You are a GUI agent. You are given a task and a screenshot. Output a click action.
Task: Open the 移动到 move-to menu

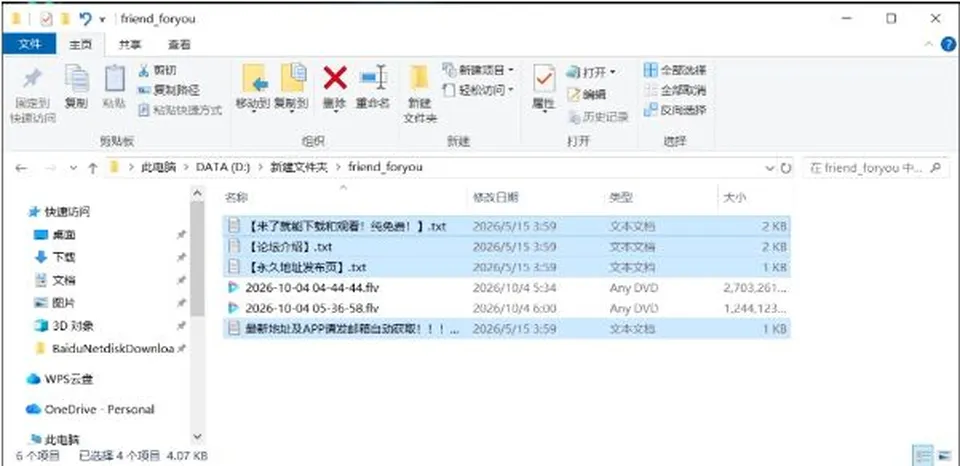[252, 89]
